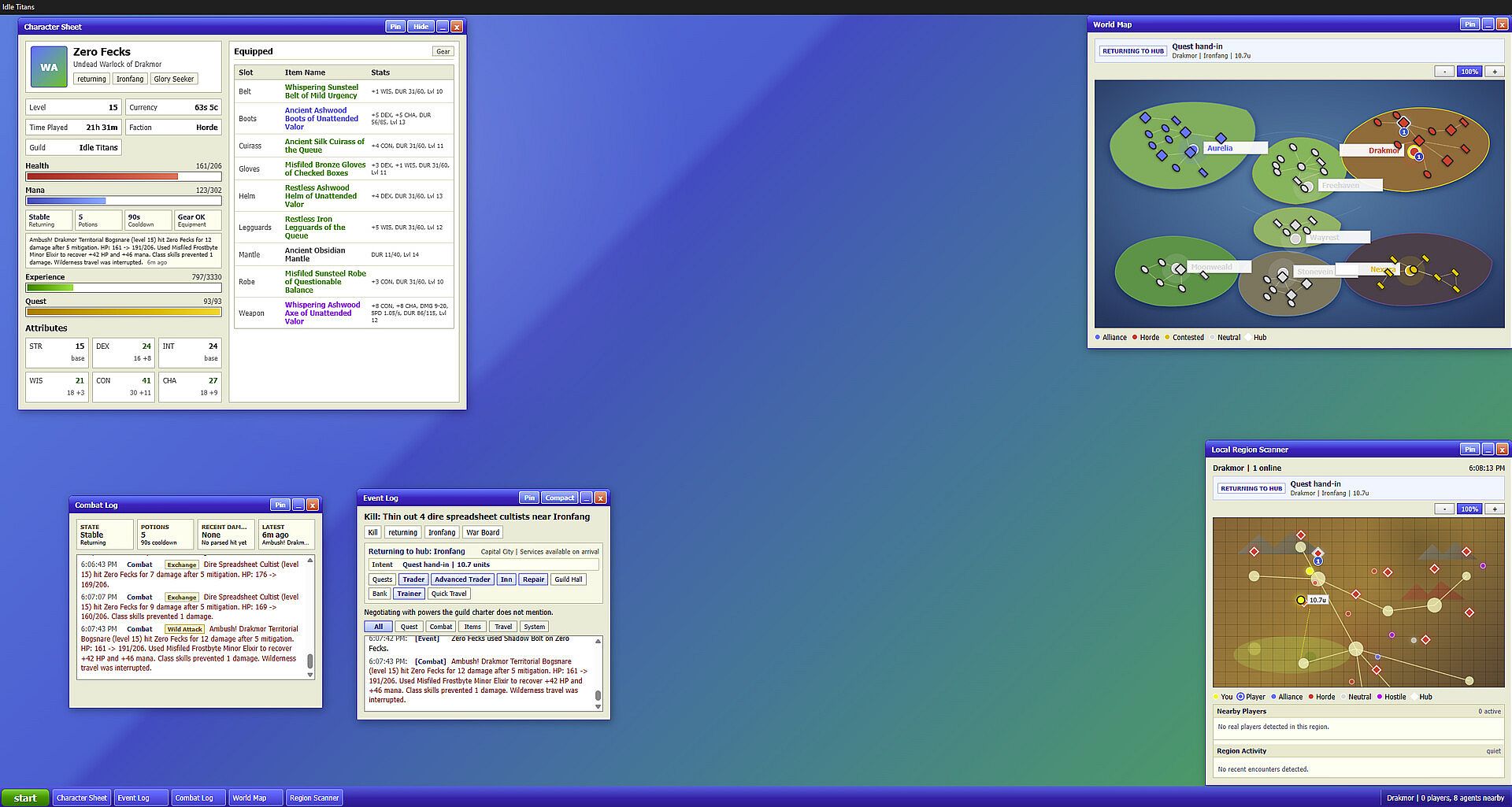This screenshot has height=807, width=1512.
Task: Pin the Event Log window
Action: pyautogui.click(x=529, y=498)
